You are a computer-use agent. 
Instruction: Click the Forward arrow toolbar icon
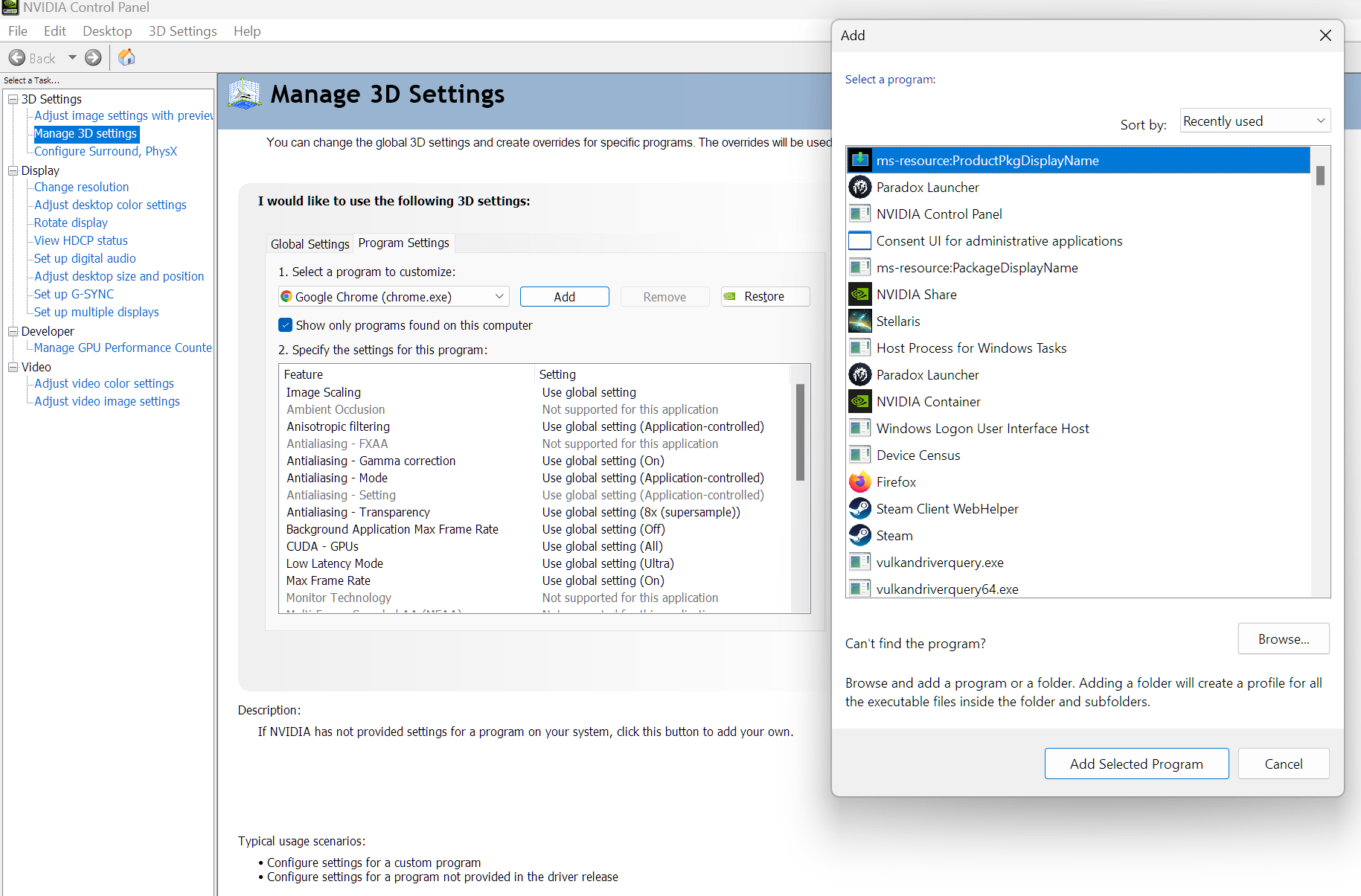(x=93, y=57)
